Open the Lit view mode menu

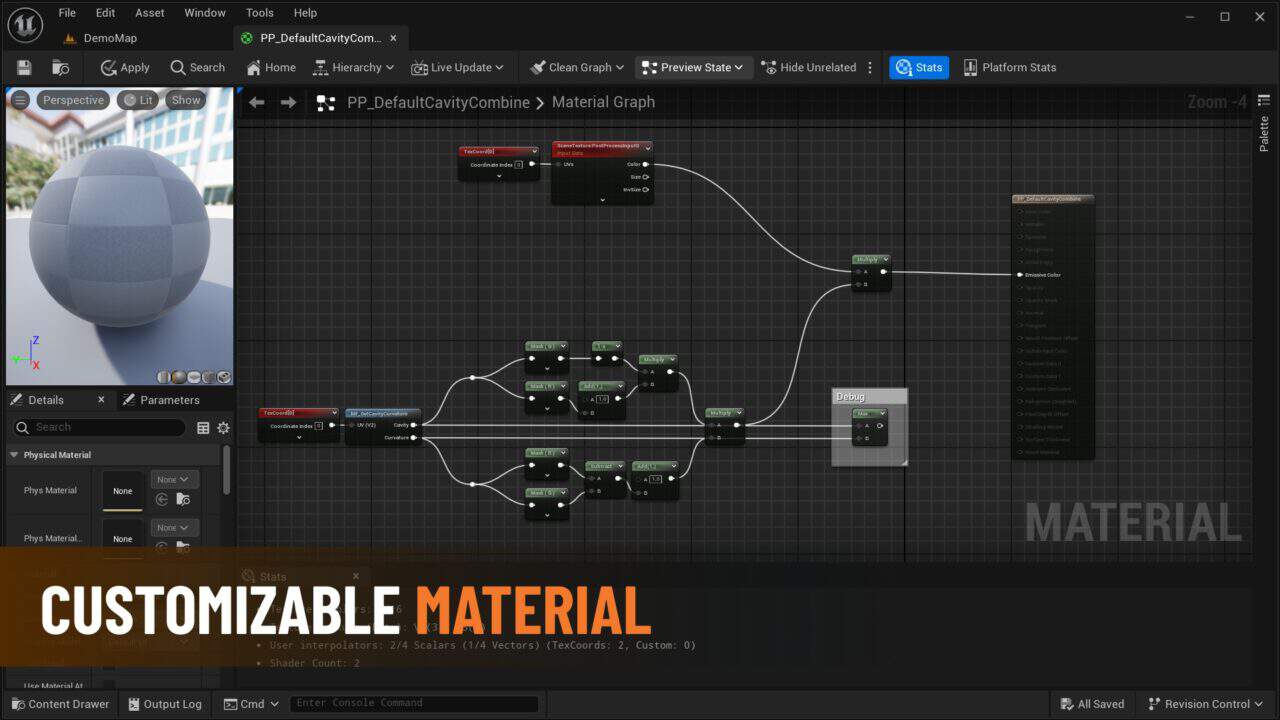(x=137, y=100)
